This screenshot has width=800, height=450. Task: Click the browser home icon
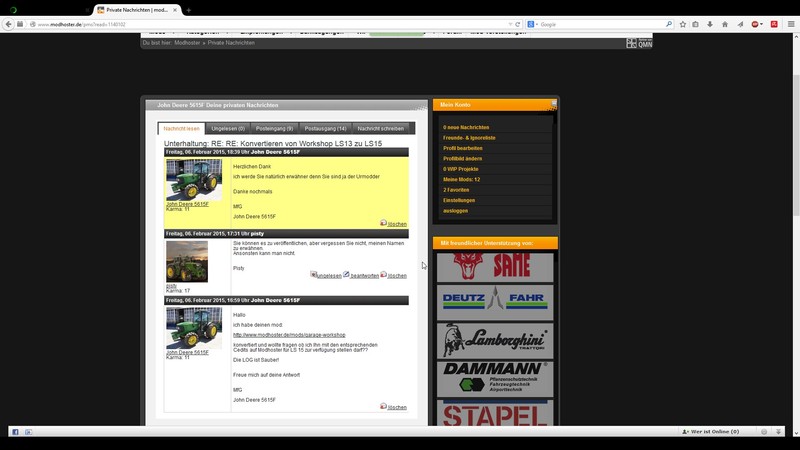[x=726, y=24]
